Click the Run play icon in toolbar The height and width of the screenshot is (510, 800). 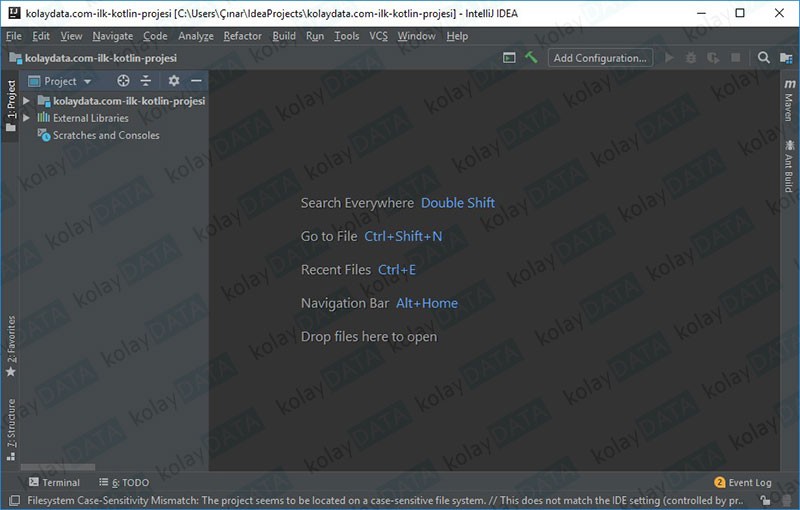pos(669,58)
